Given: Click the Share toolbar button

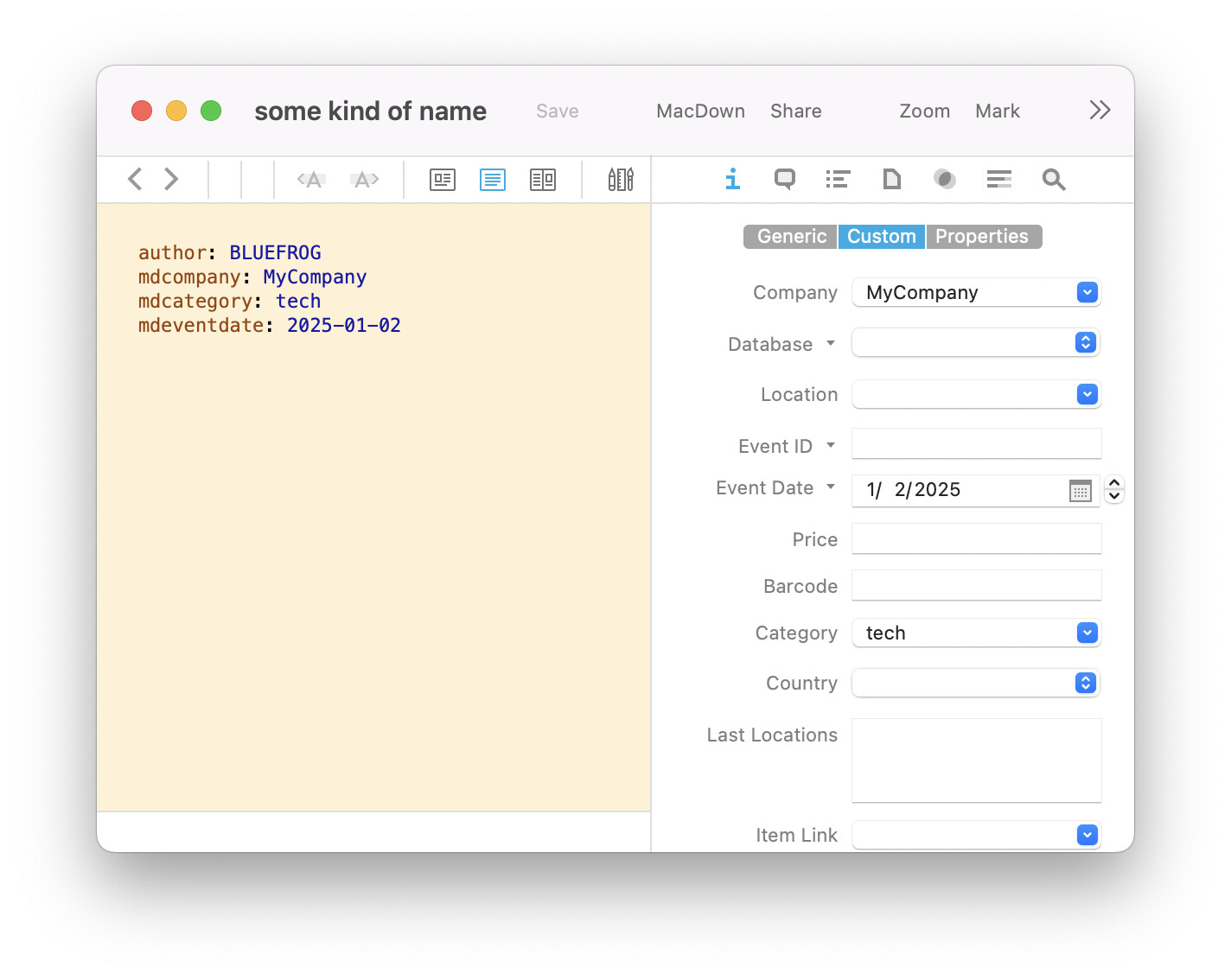Looking at the screenshot, I should pos(796,111).
